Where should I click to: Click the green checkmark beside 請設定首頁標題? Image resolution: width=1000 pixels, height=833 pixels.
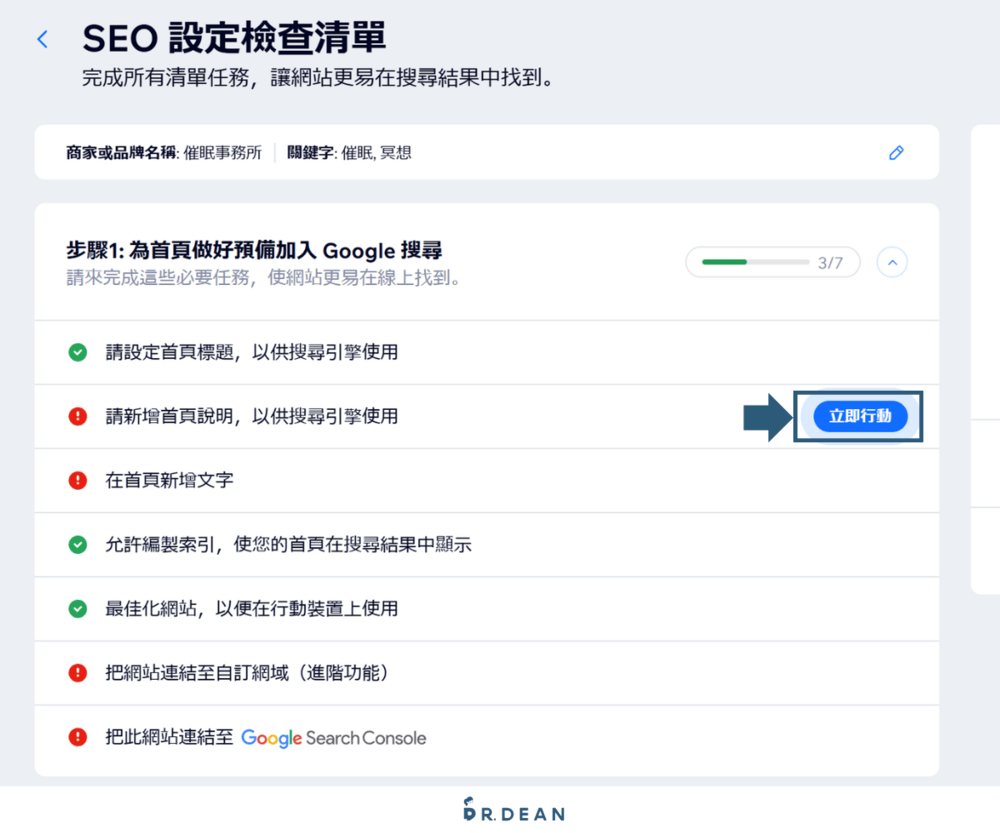77,352
